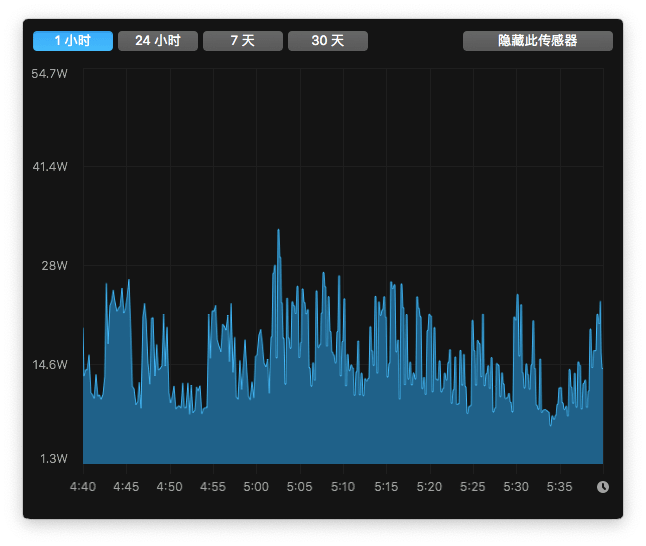Click the 4:40 time label
The height and width of the screenshot is (546, 646).
[x=83, y=487]
